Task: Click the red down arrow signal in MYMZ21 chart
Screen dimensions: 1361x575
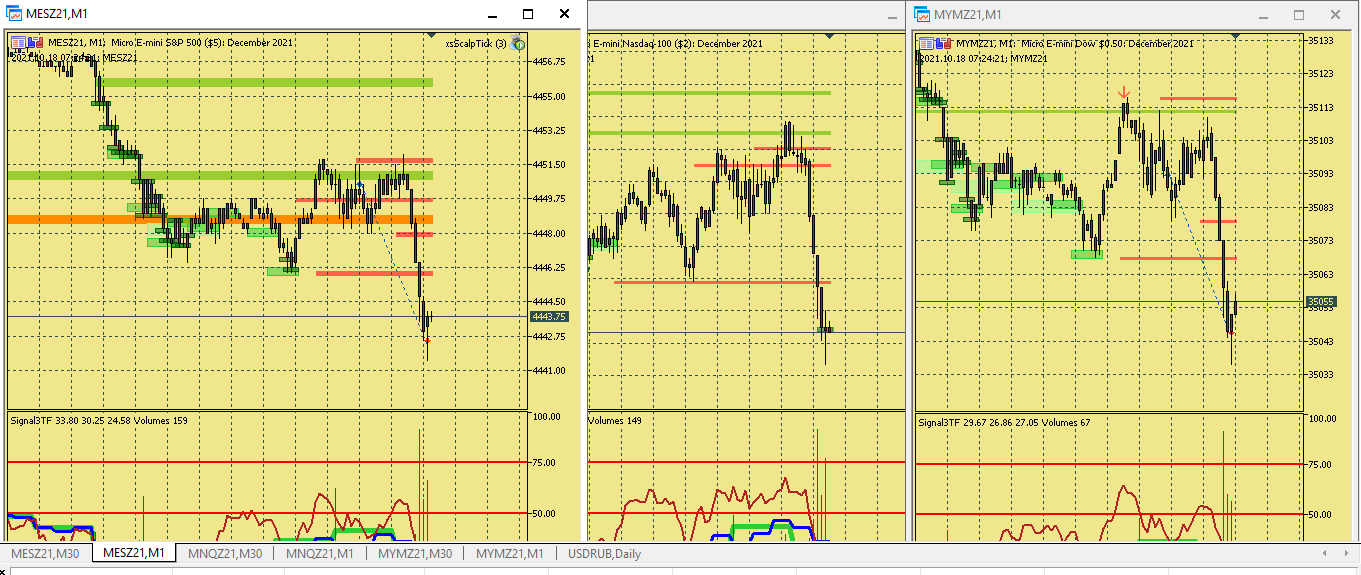Action: (x=1124, y=92)
